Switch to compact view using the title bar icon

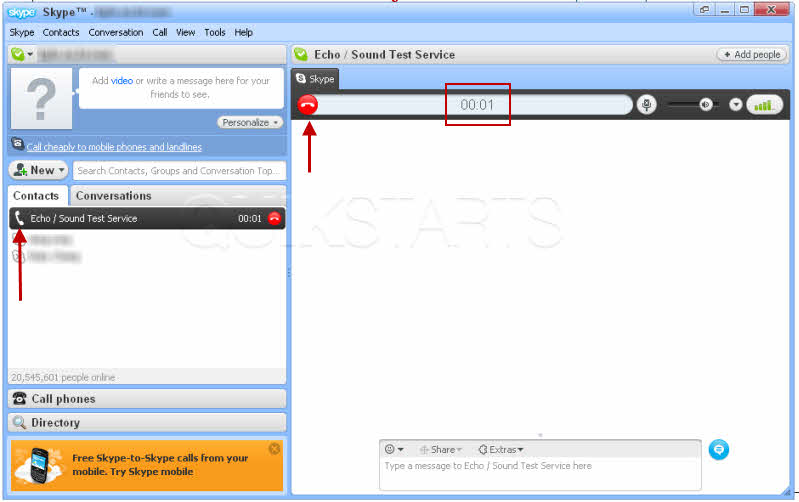(x=704, y=10)
